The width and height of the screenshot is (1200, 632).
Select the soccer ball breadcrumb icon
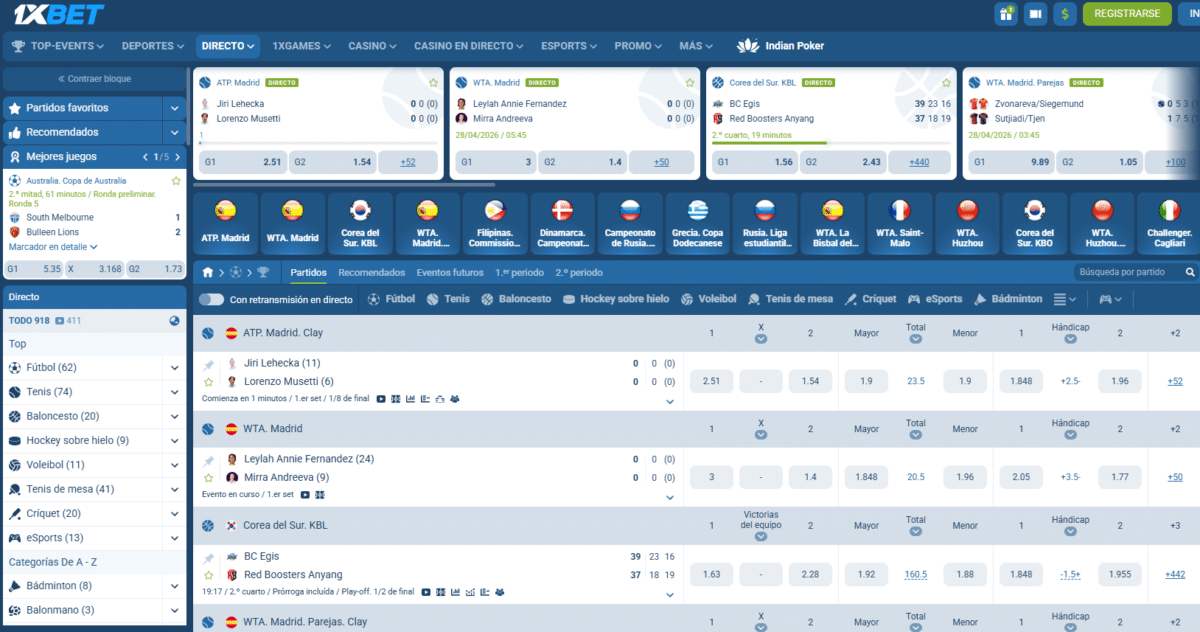click(235, 272)
